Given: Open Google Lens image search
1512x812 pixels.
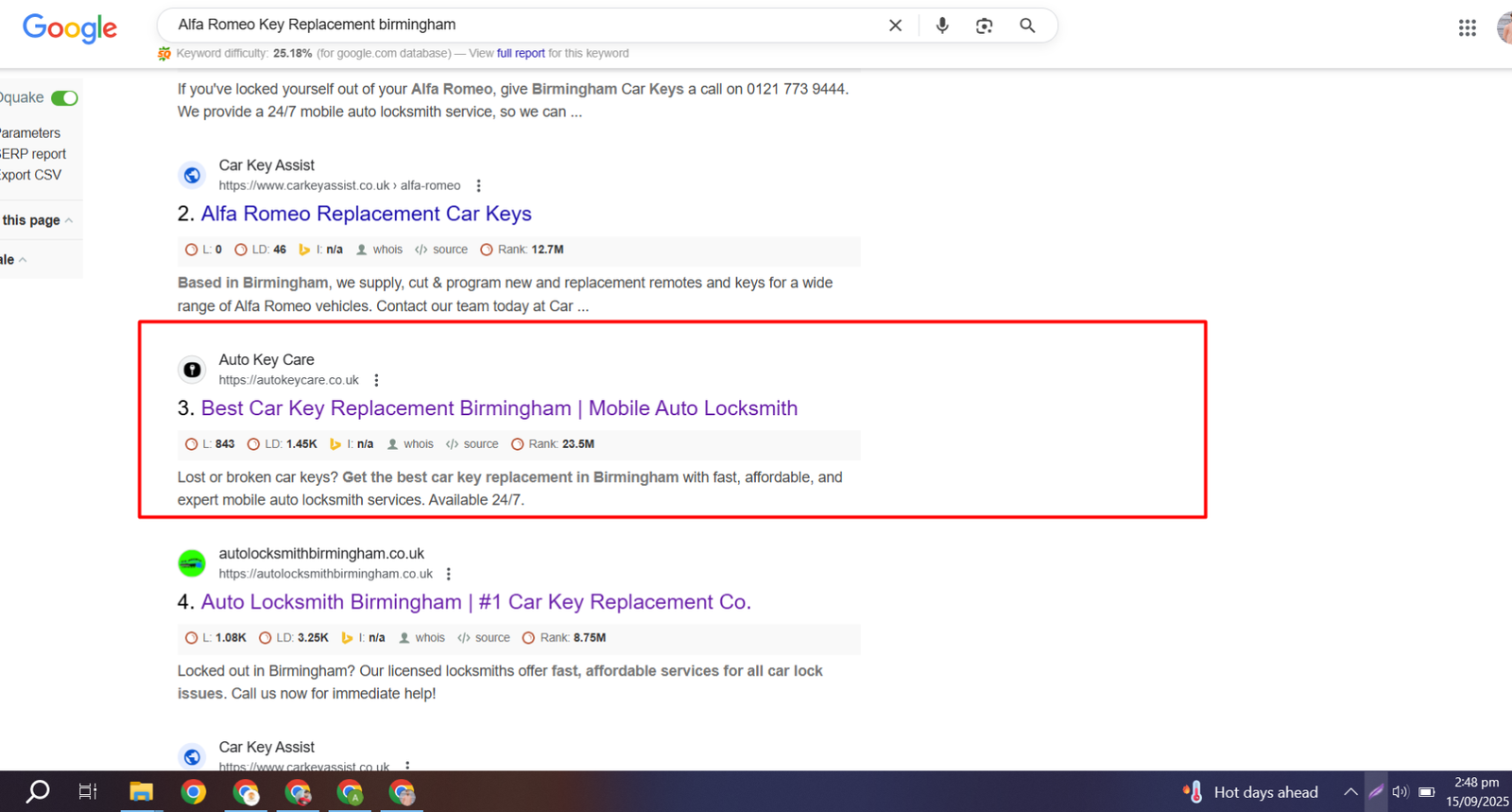Looking at the screenshot, I should click(x=984, y=26).
